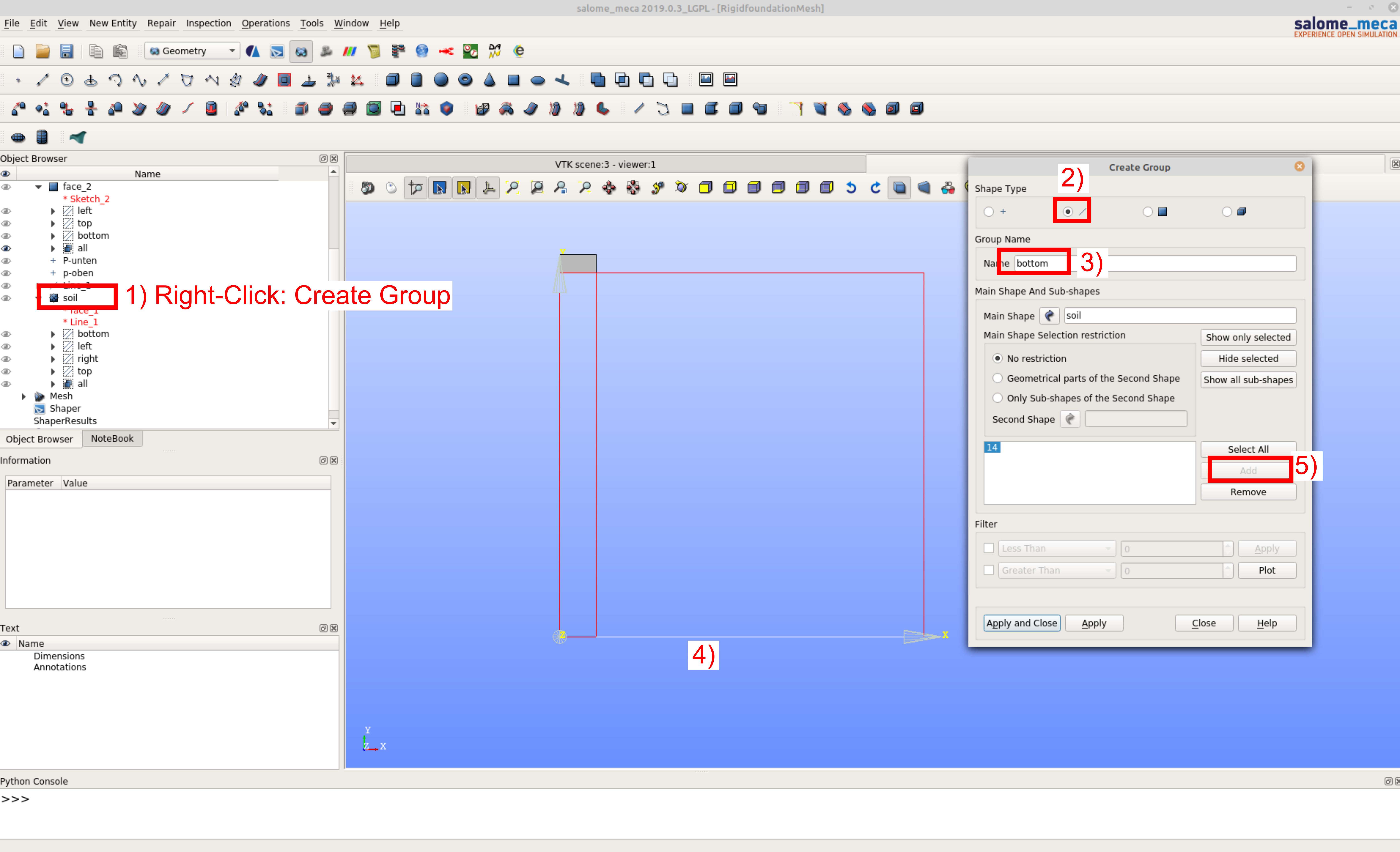Click the Second Shape selection arrow button
1400x852 pixels.
click(1070, 419)
